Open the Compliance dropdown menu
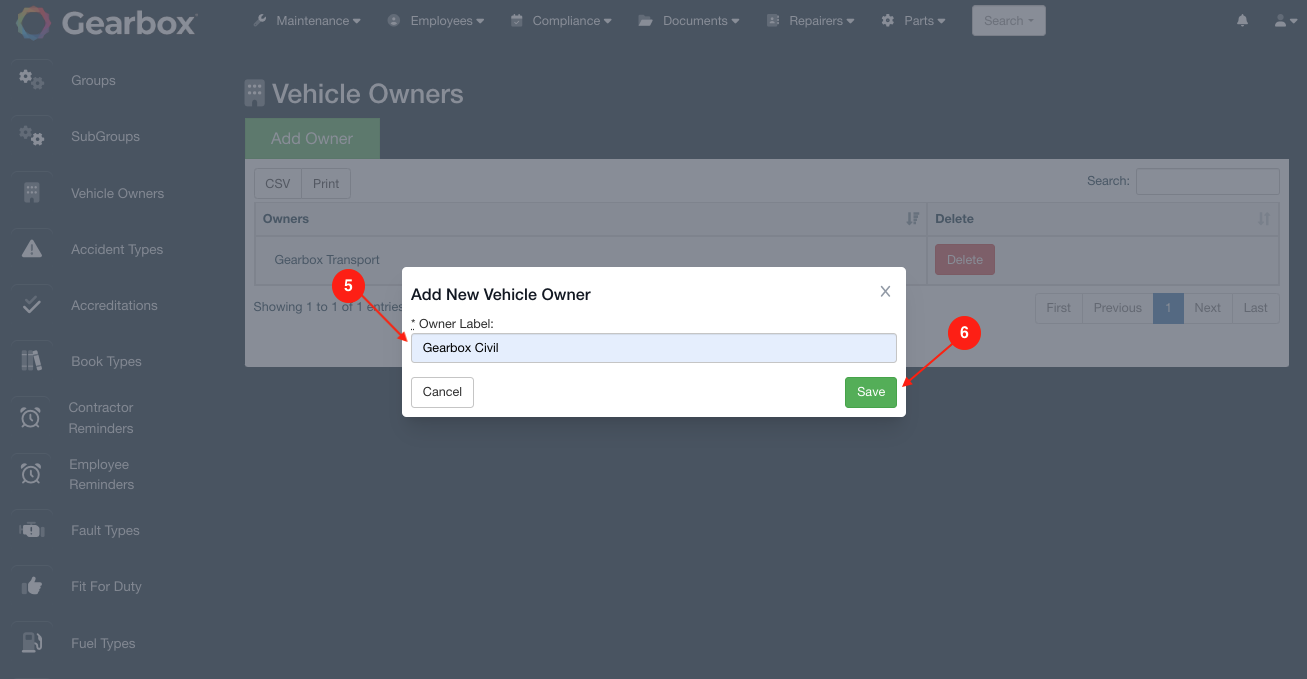The image size is (1307, 679). click(561, 20)
